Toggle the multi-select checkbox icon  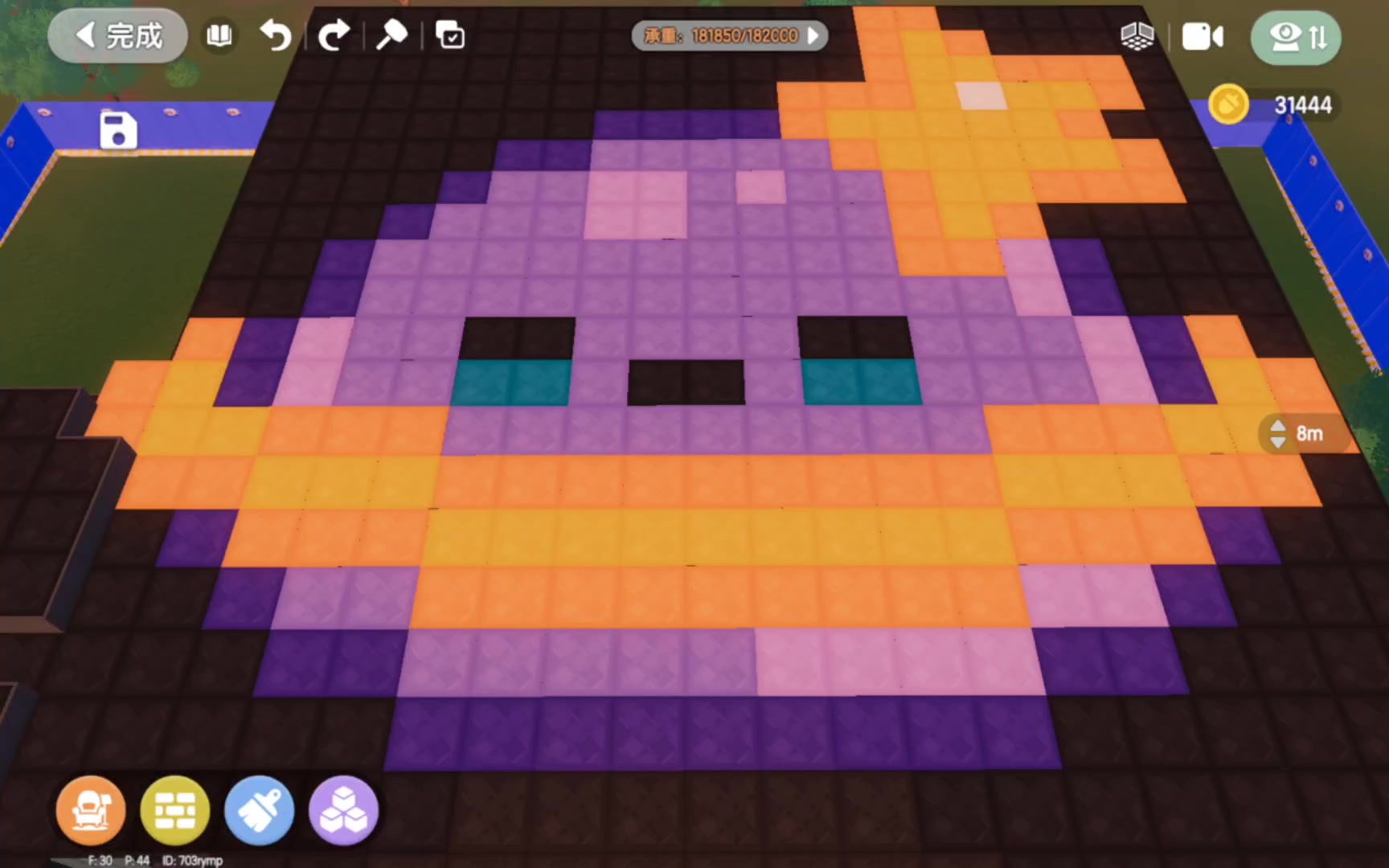[x=450, y=35]
